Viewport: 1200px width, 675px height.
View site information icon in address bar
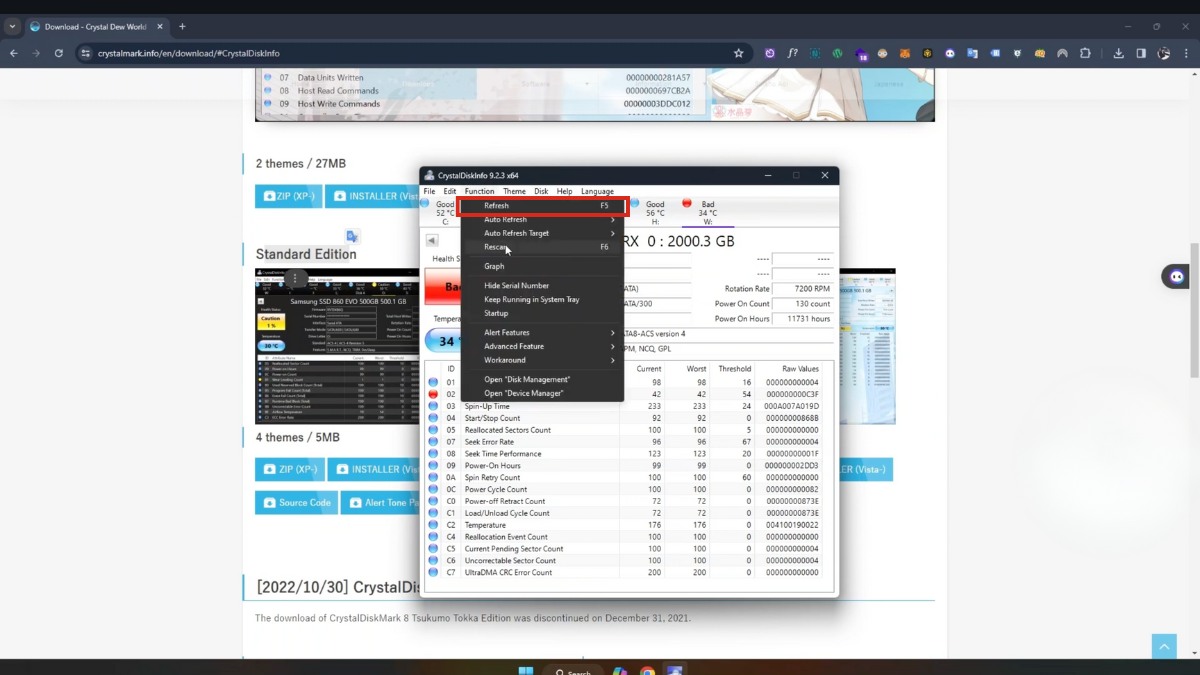click(x=85, y=53)
